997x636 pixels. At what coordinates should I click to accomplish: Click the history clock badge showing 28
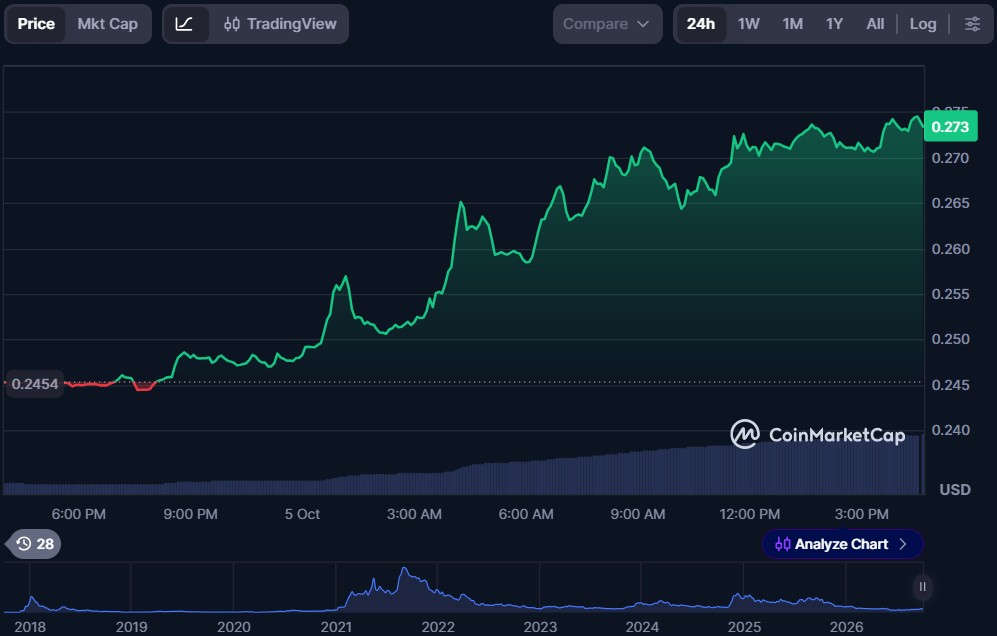[x=34, y=544]
